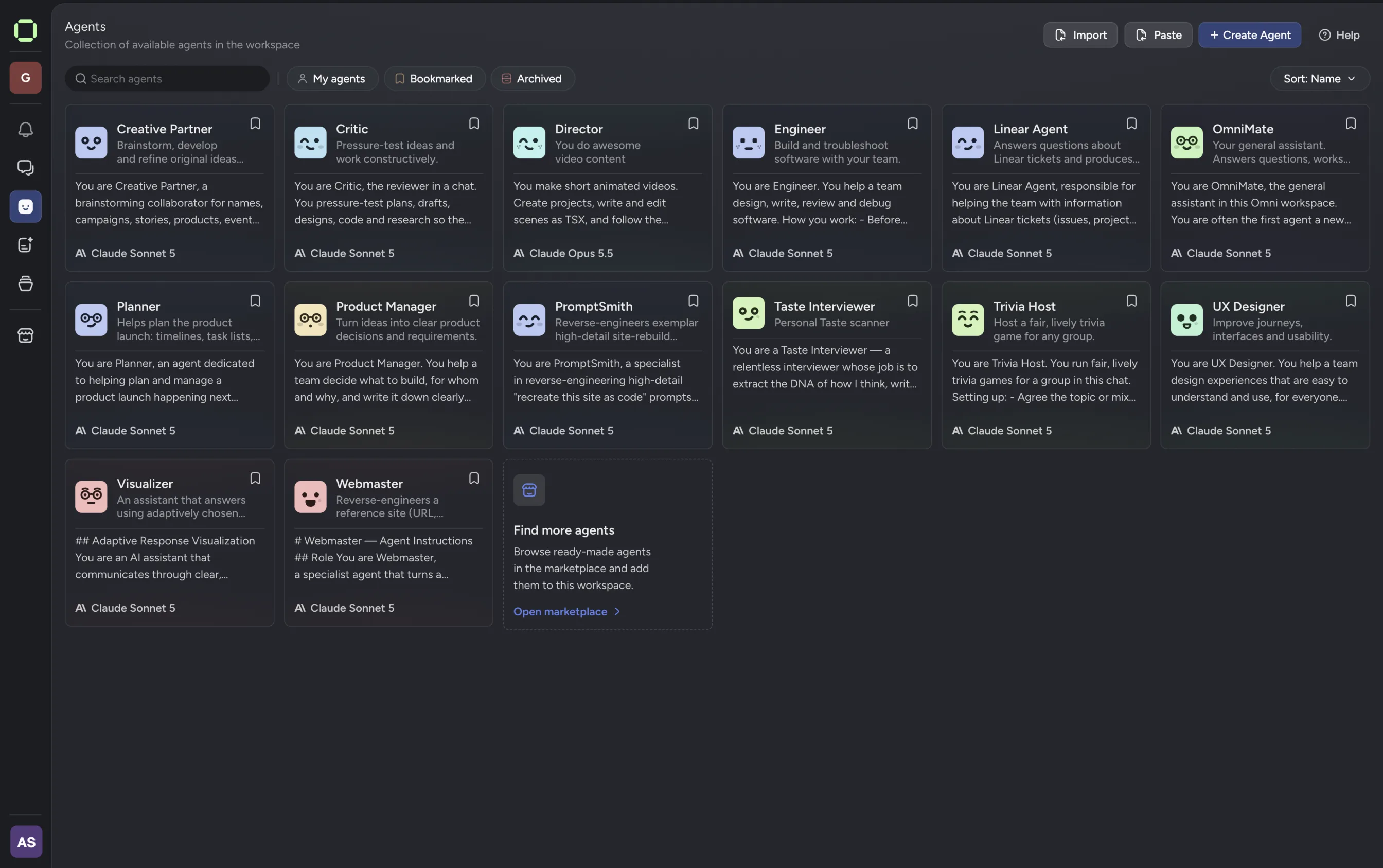The image size is (1383, 868).
Task: Click the Paste button
Action: coord(1158,35)
